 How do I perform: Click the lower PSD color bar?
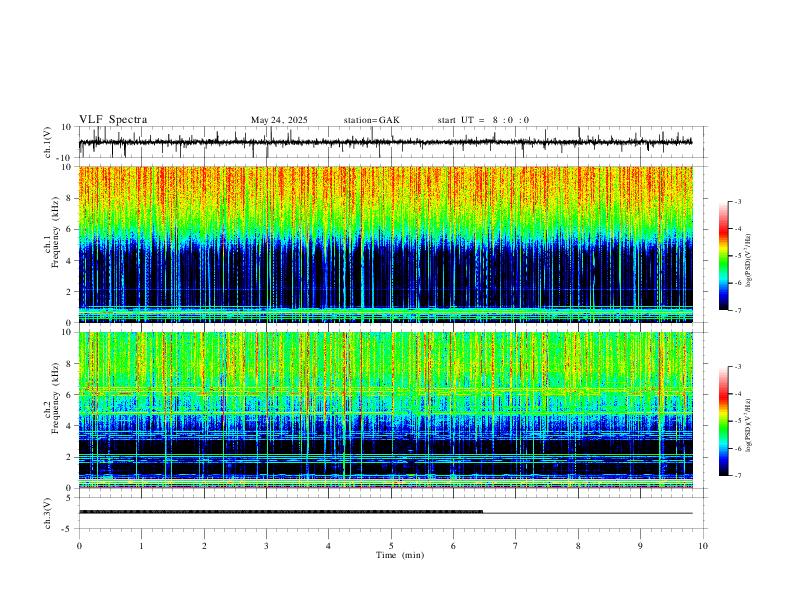[724, 421]
